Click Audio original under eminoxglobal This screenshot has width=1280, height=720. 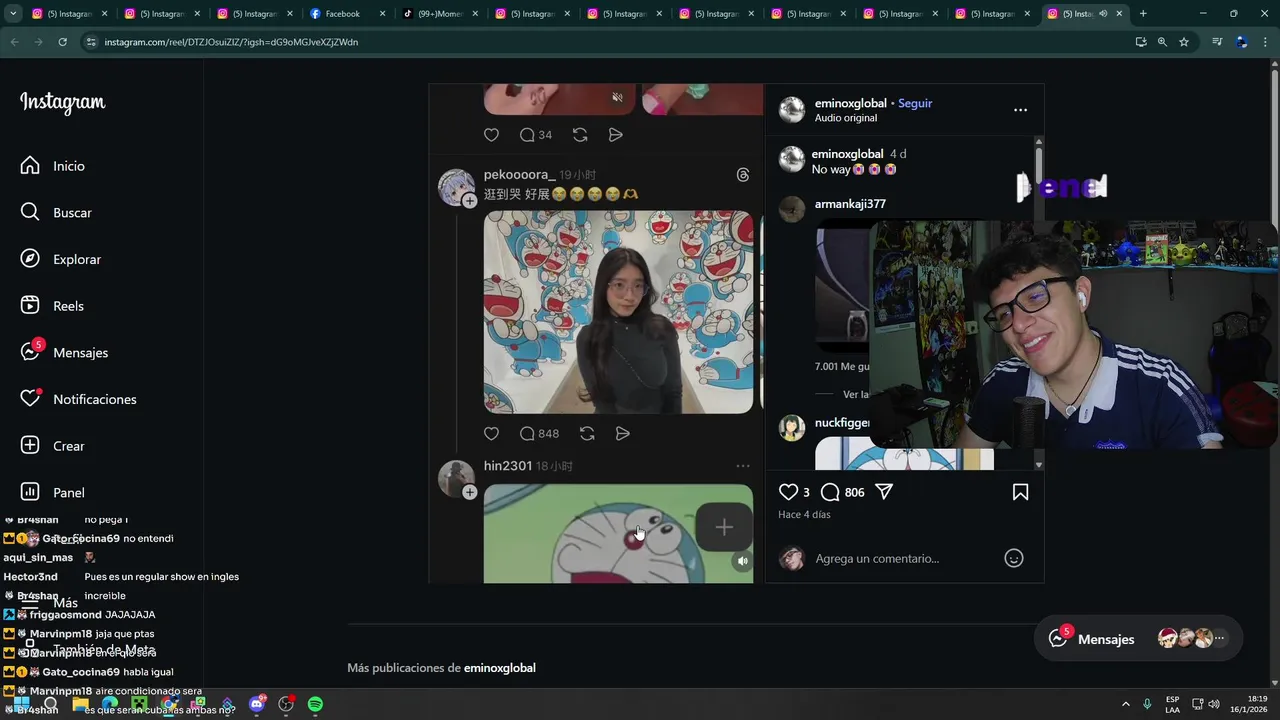(x=846, y=118)
